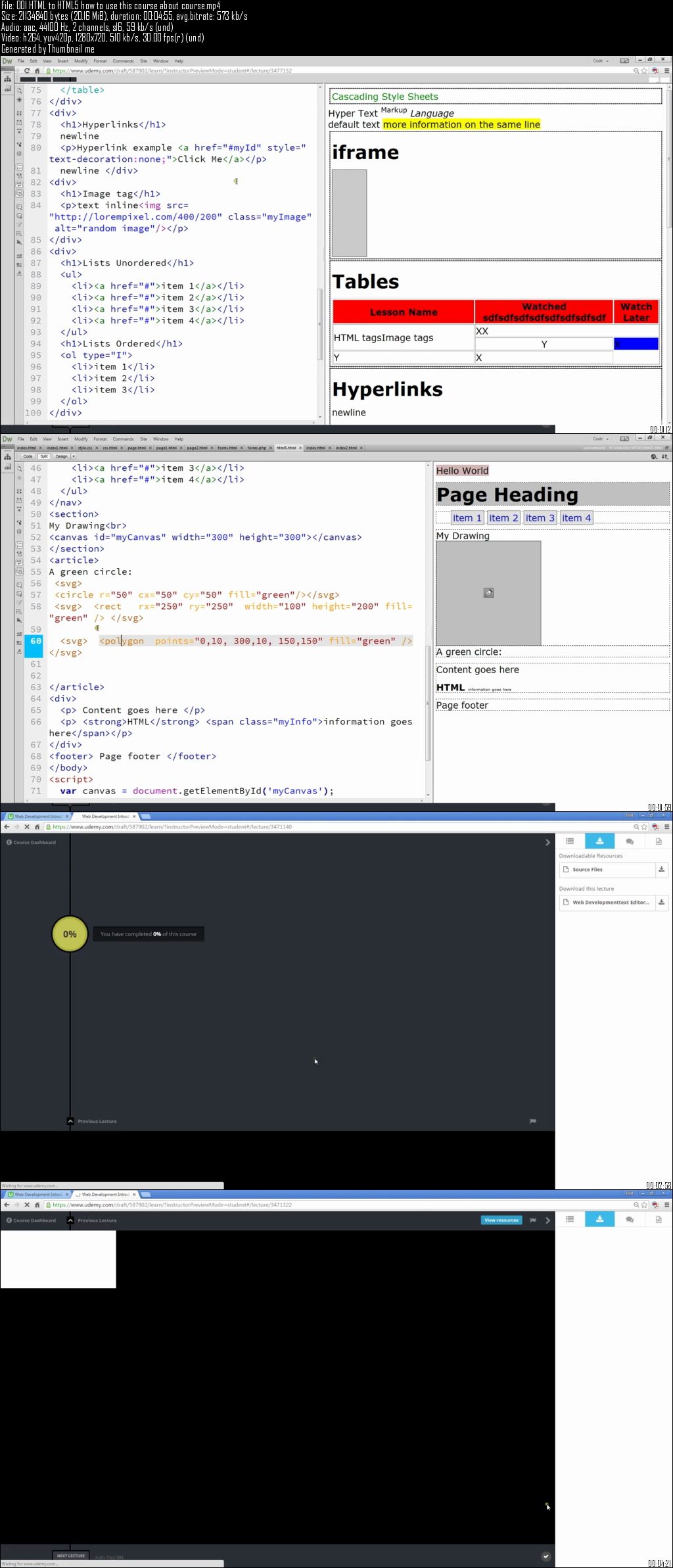The height and width of the screenshot is (1568, 673).
Task: Click the white video placeholder thumbnail
Action: tap(58, 1260)
